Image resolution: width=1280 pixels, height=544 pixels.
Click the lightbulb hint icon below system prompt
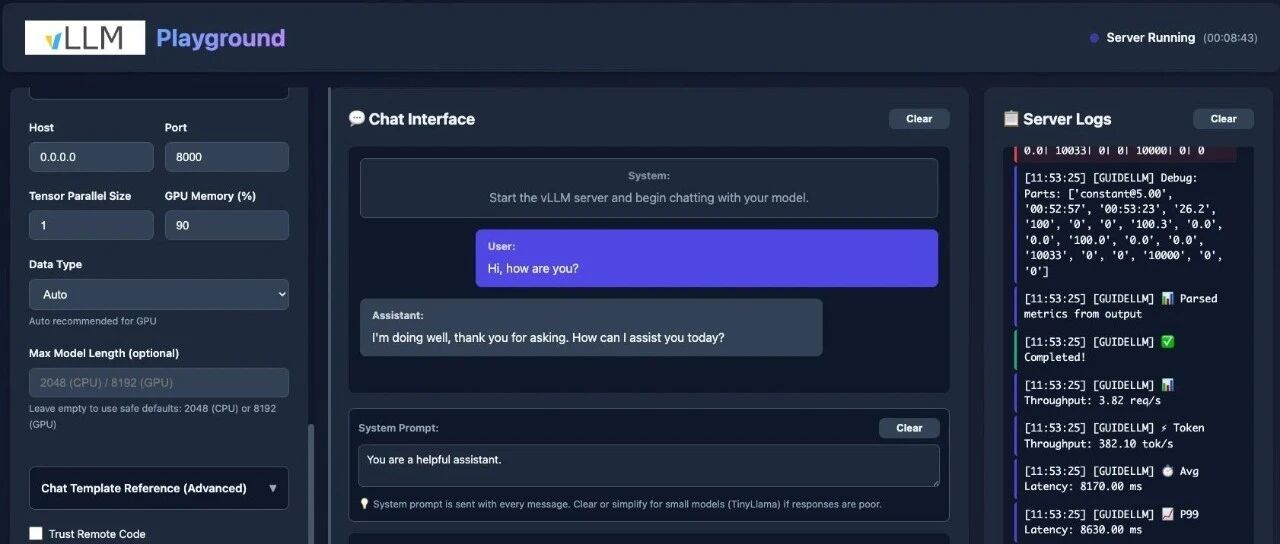364,504
